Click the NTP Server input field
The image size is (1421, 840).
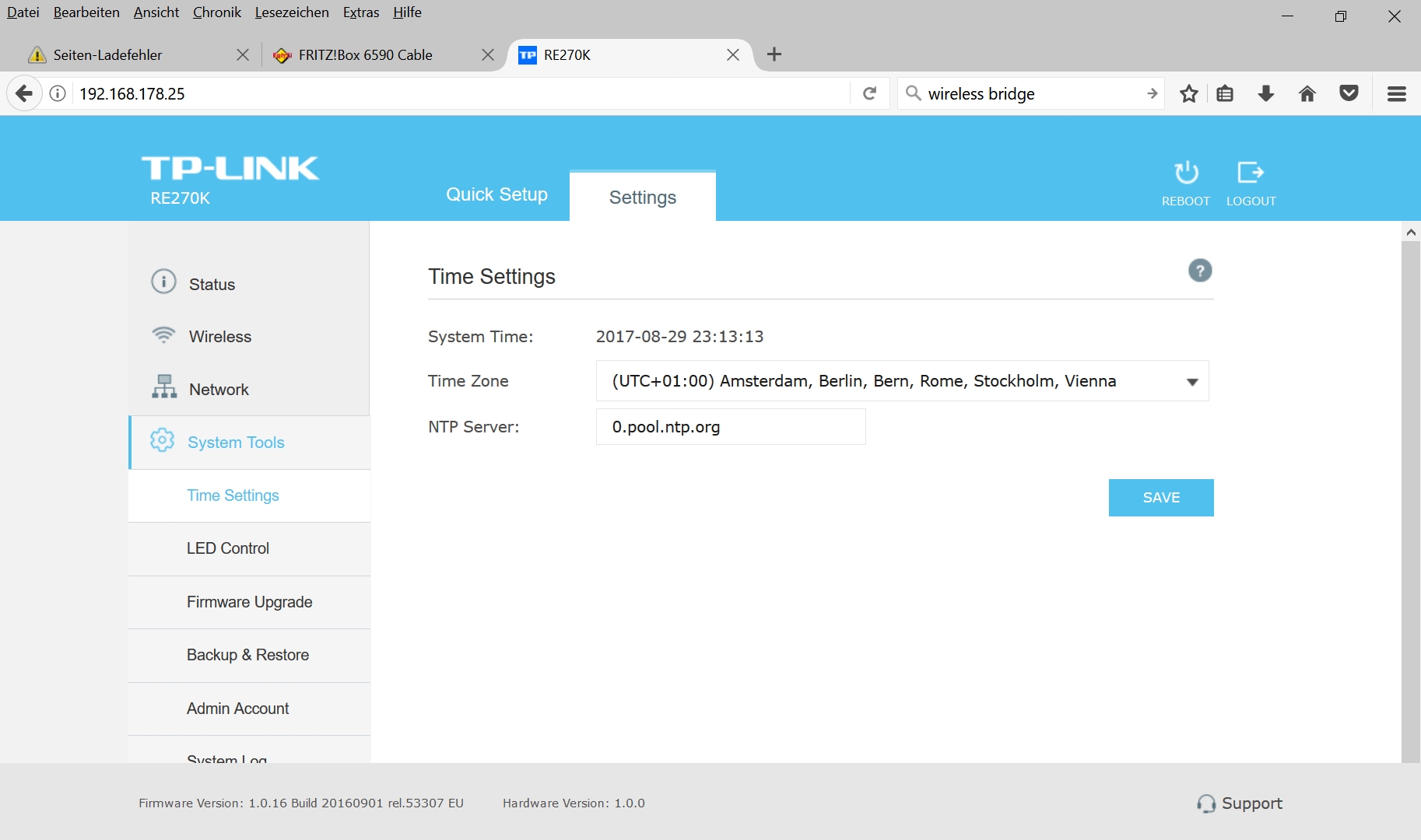731,427
